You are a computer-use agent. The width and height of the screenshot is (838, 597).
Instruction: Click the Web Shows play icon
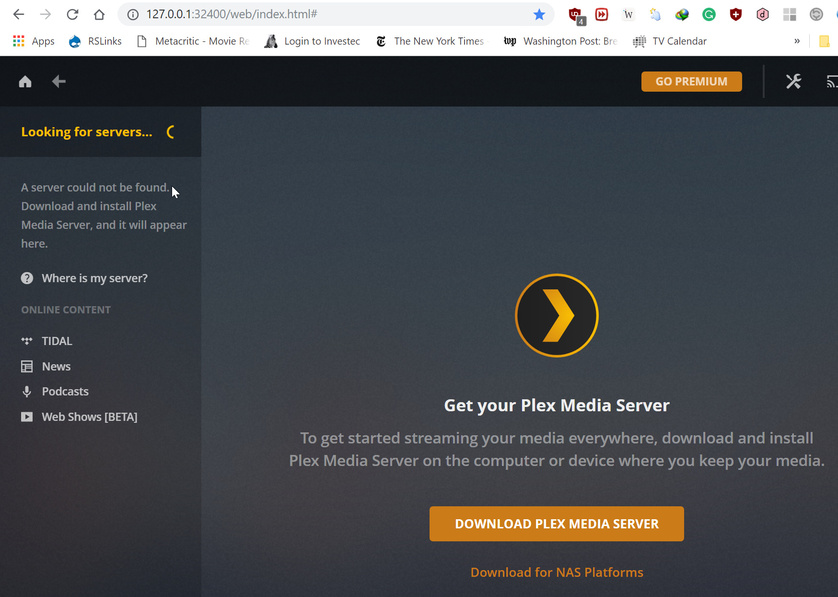pyautogui.click(x=27, y=417)
